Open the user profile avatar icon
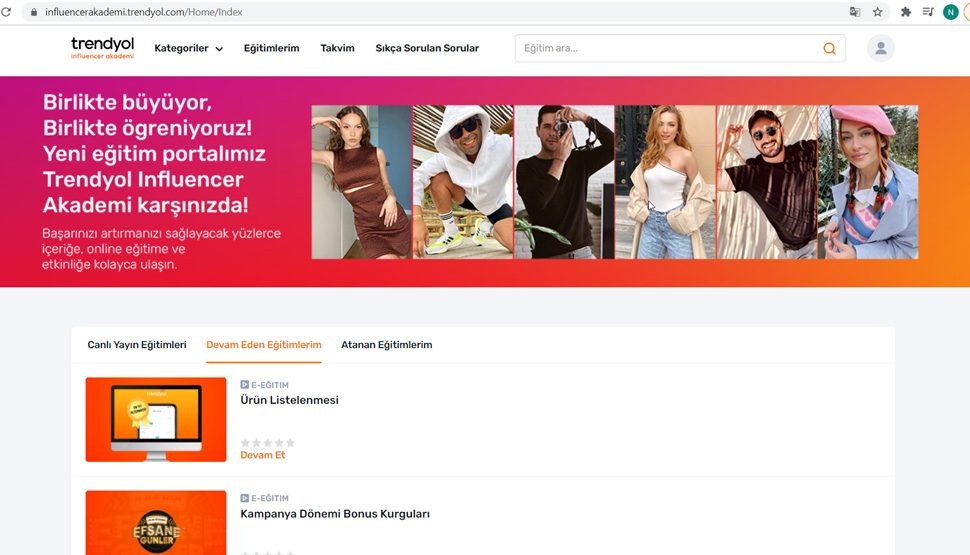 point(880,48)
